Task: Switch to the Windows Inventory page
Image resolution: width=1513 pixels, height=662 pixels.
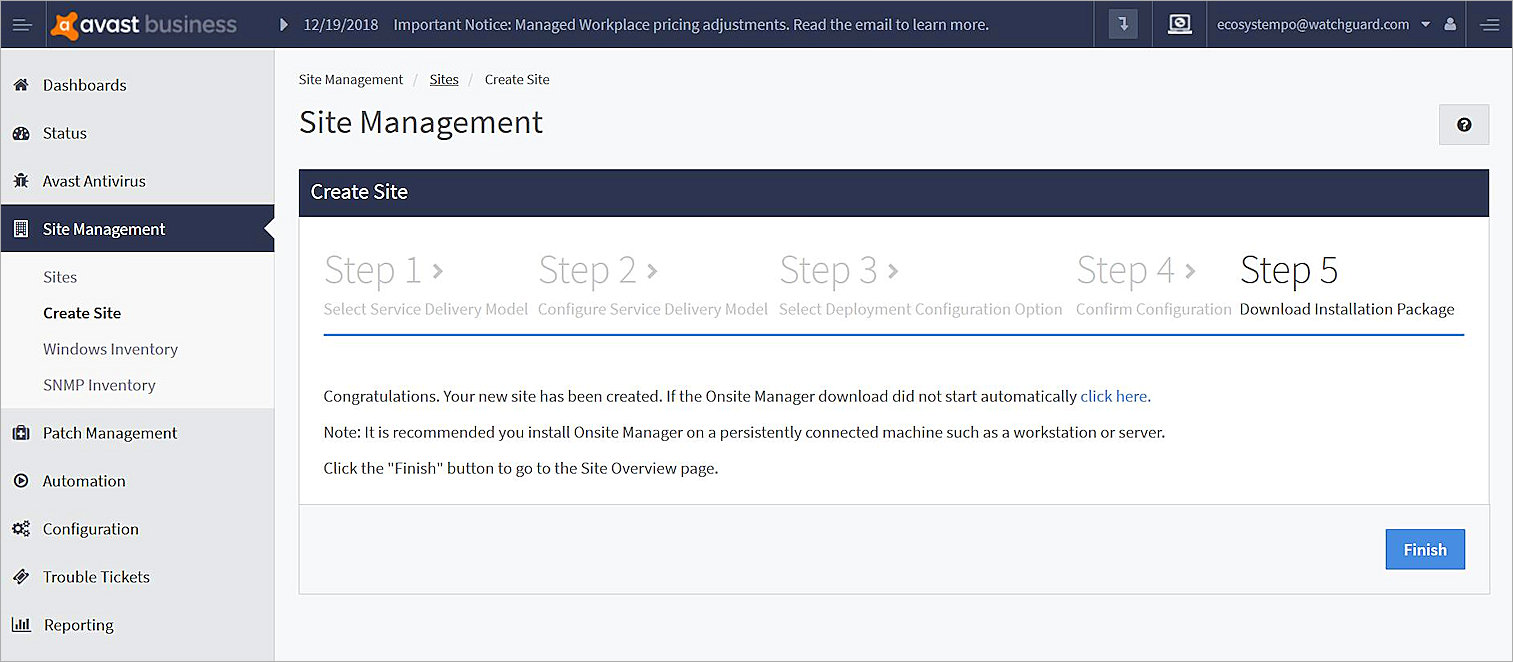Action: coord(110,349)
